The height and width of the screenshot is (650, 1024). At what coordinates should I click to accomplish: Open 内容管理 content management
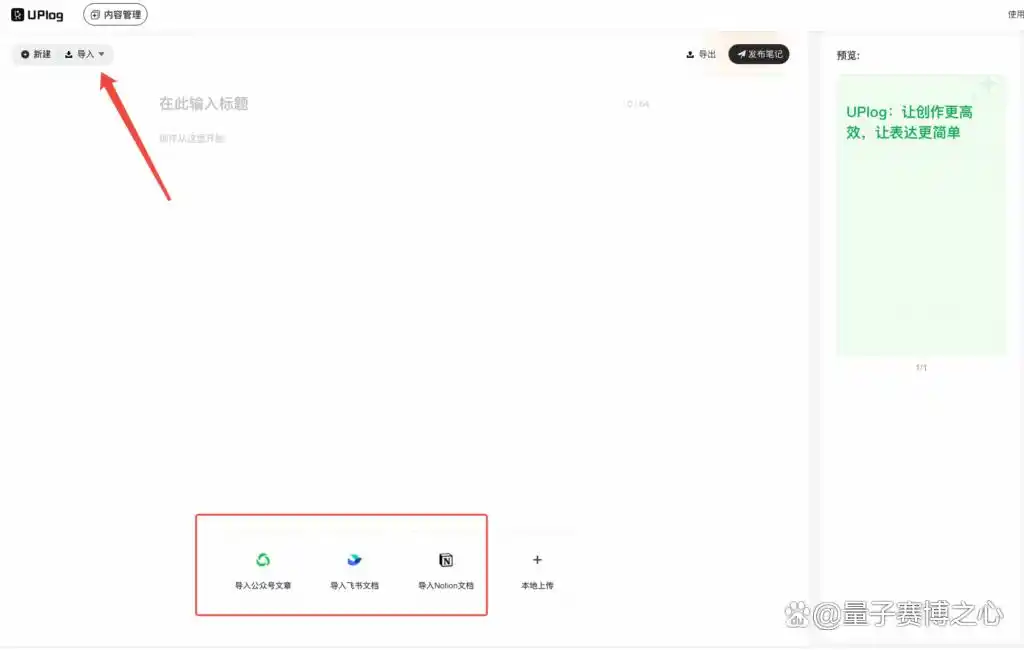click(x=115, y=15)
